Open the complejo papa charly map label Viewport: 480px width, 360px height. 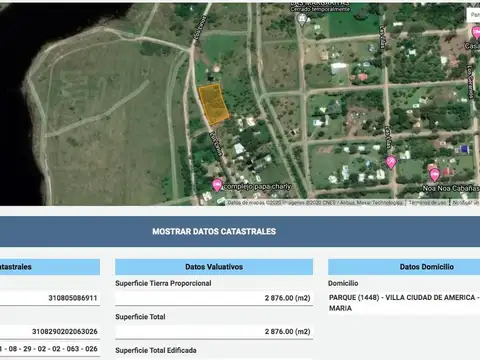point(257,186)
